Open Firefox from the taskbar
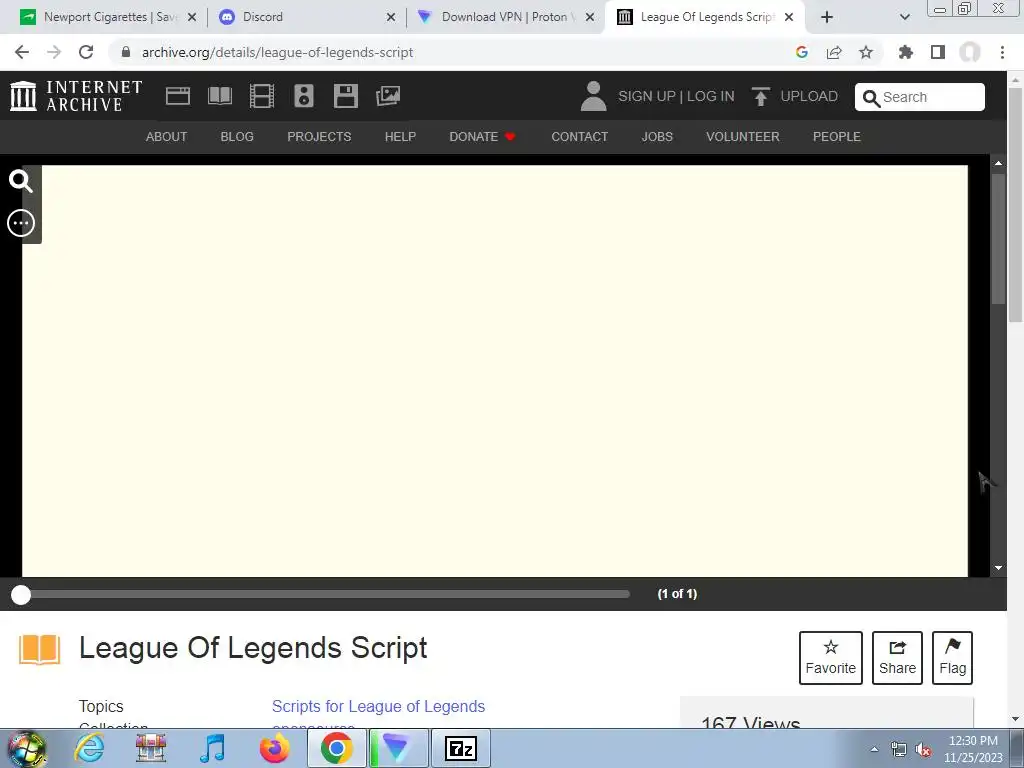 tap(274, 748)
